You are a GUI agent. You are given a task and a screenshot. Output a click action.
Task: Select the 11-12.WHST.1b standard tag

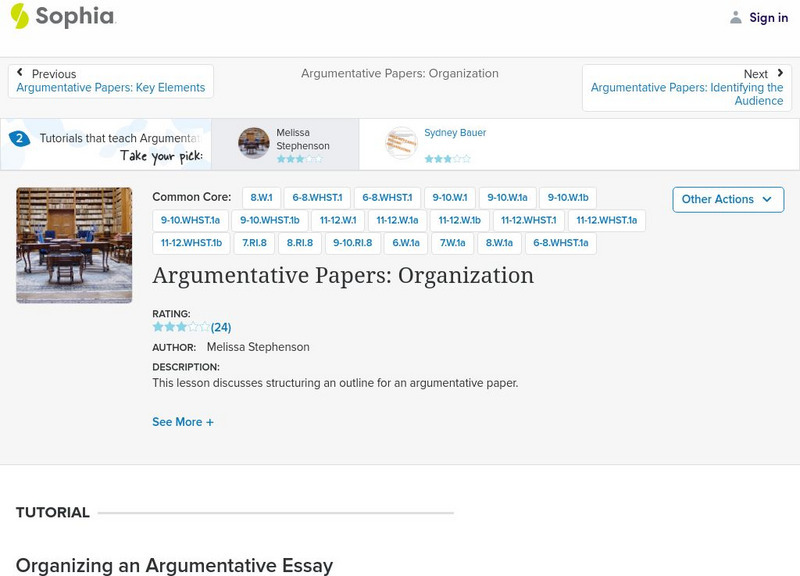pyautogui.click(x=191, y=243)
